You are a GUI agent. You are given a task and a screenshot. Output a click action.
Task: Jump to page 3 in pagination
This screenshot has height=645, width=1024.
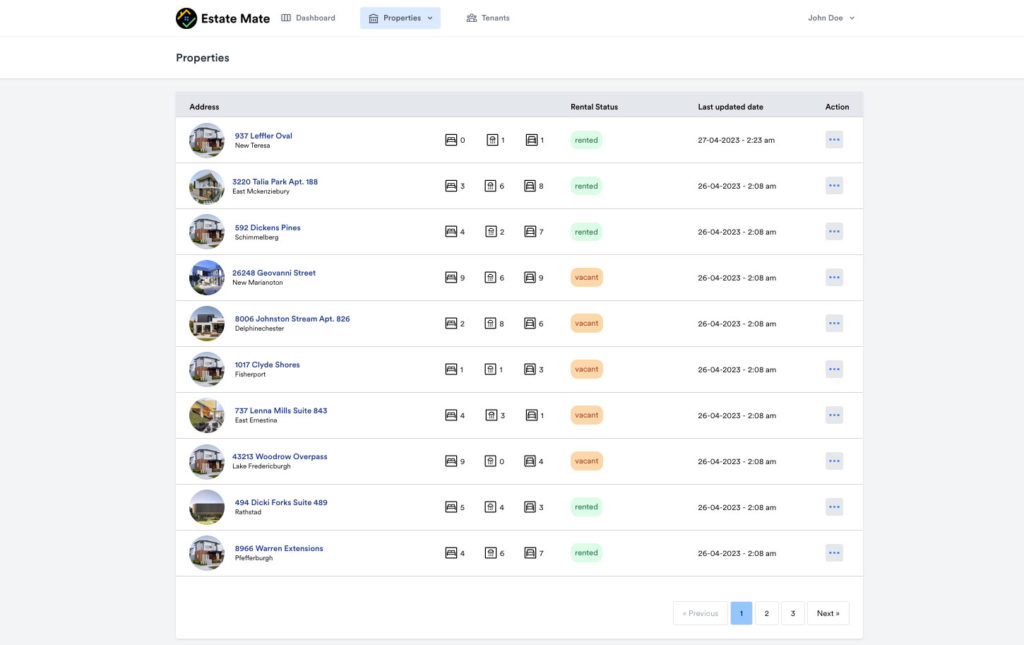point(792,613)
